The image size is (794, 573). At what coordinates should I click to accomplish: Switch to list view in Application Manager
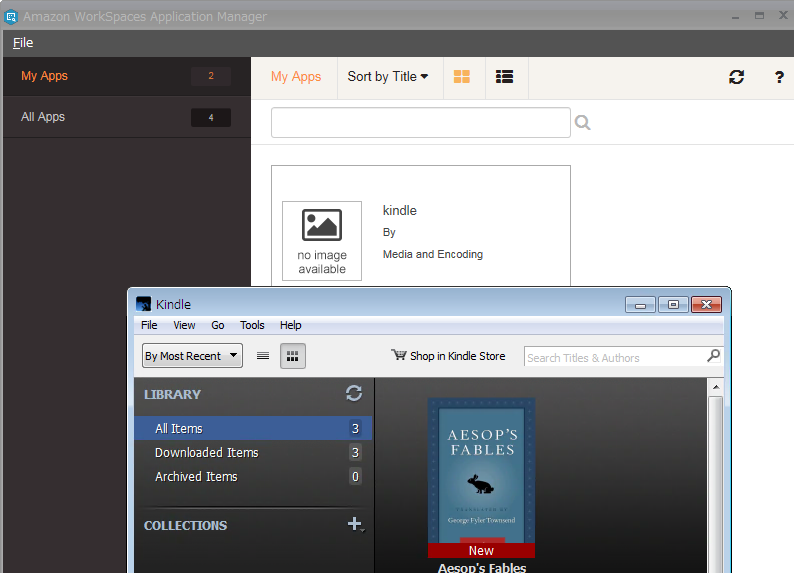pos(504,76)
